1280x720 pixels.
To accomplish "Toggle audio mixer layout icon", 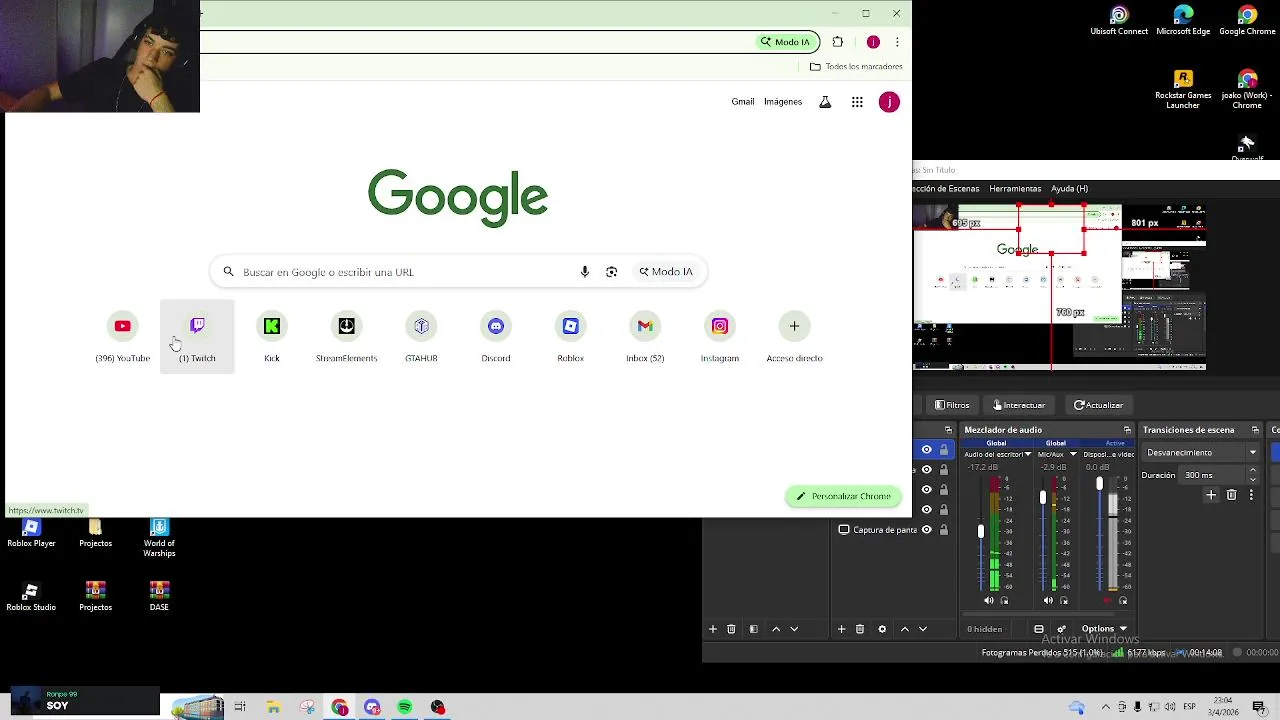I will [1039, 629].
